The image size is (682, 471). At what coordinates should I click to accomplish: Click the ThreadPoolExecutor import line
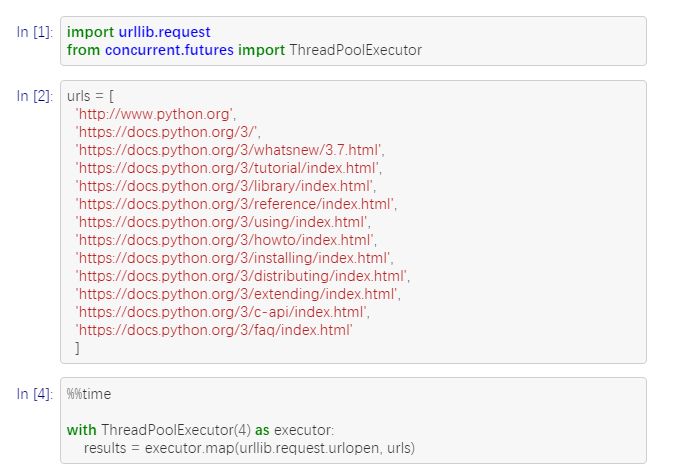click(244, 49)
